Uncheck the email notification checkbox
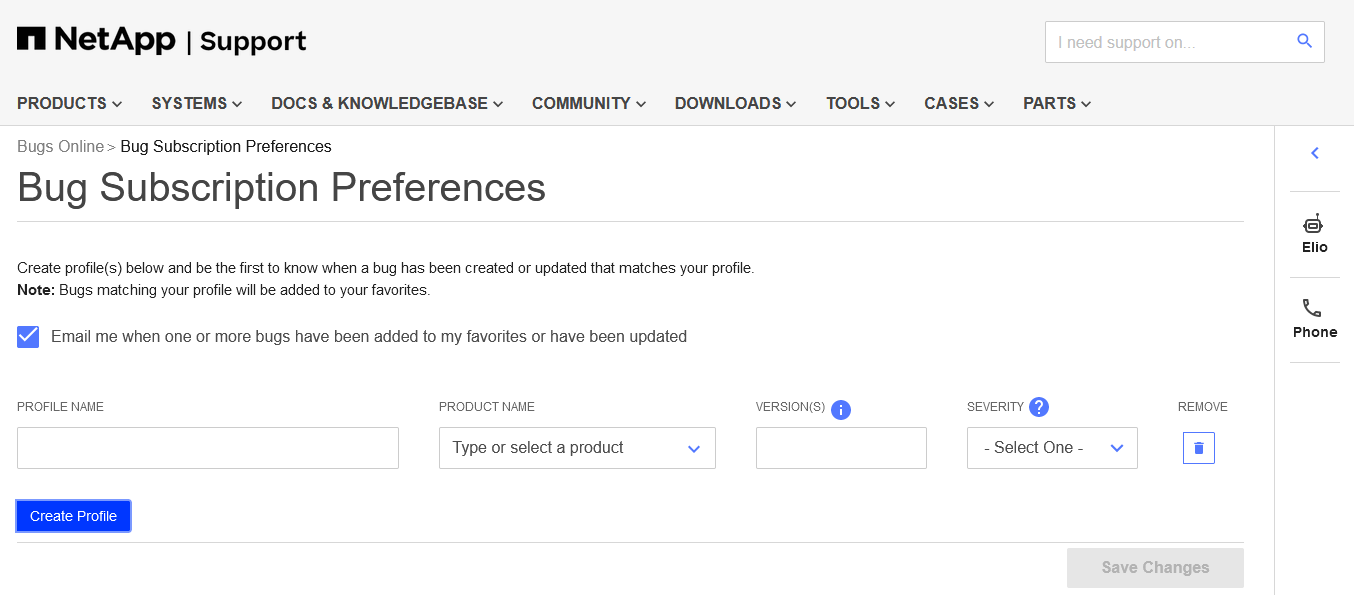Viewport: 1354px width, 595px height. (x=28, y=337)
